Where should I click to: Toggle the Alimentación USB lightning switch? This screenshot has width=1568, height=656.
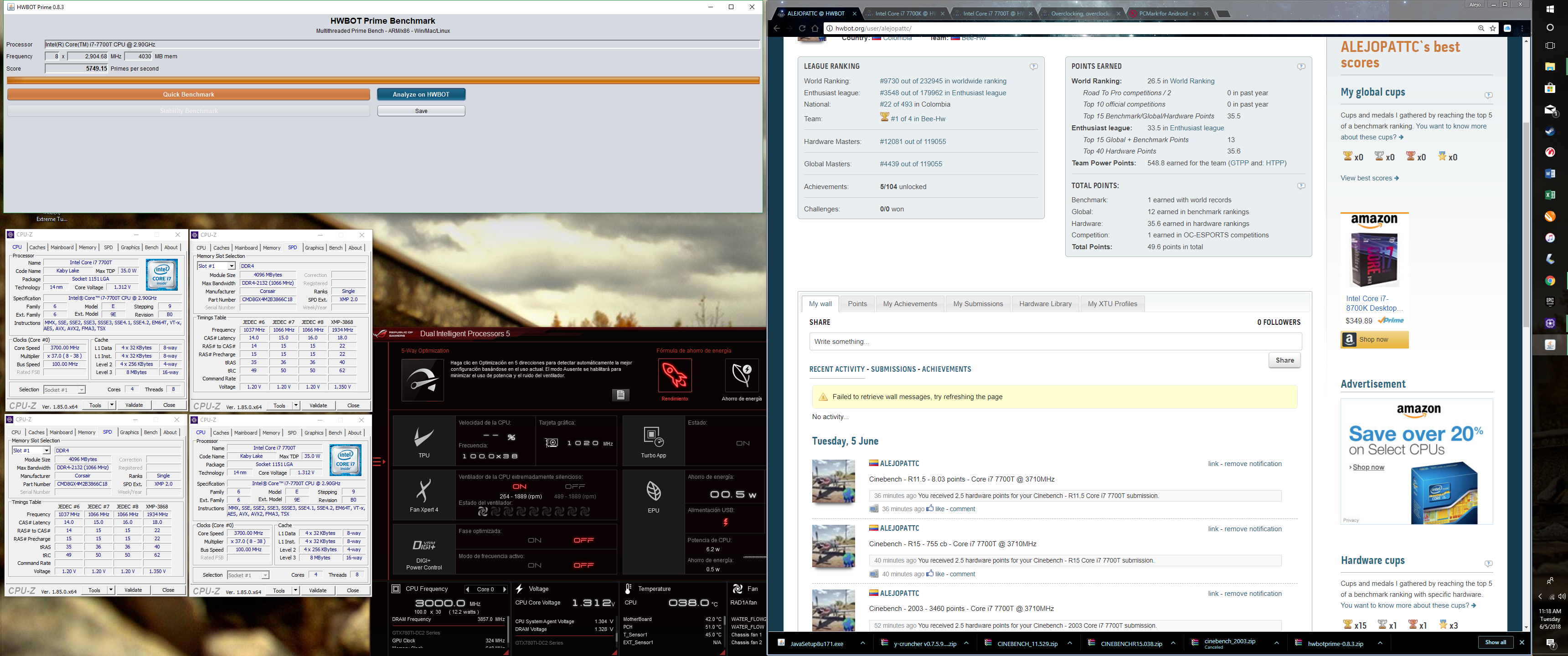[x=725, y=522]
